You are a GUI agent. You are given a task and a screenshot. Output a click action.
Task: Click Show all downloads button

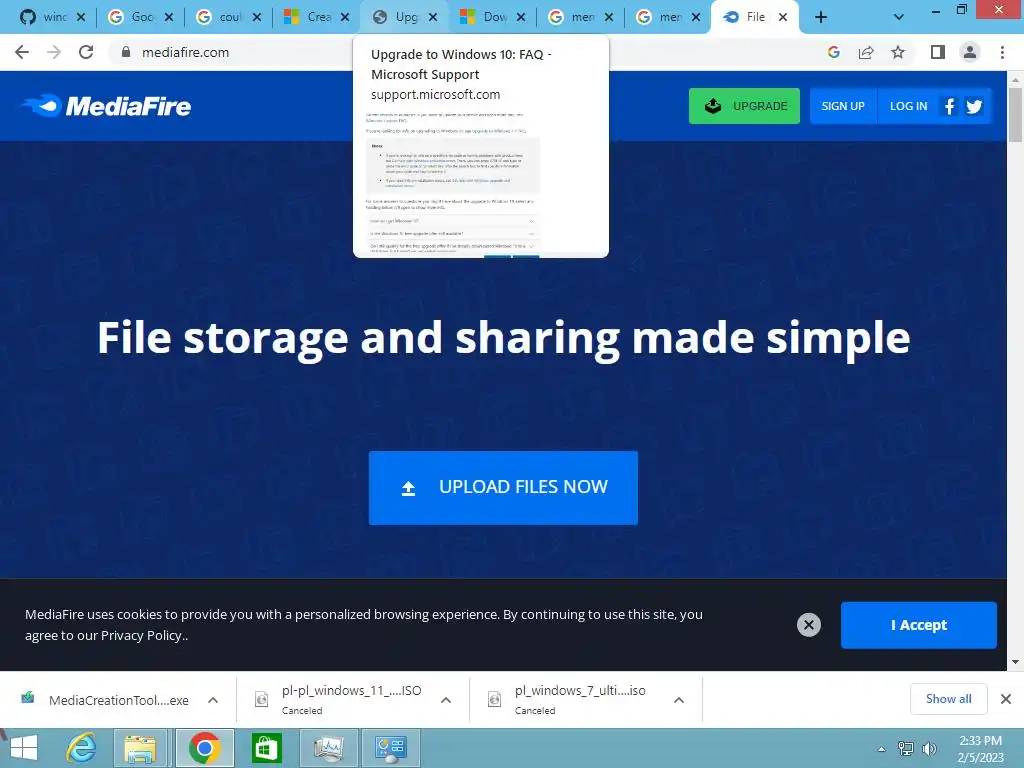coord(948,699)
